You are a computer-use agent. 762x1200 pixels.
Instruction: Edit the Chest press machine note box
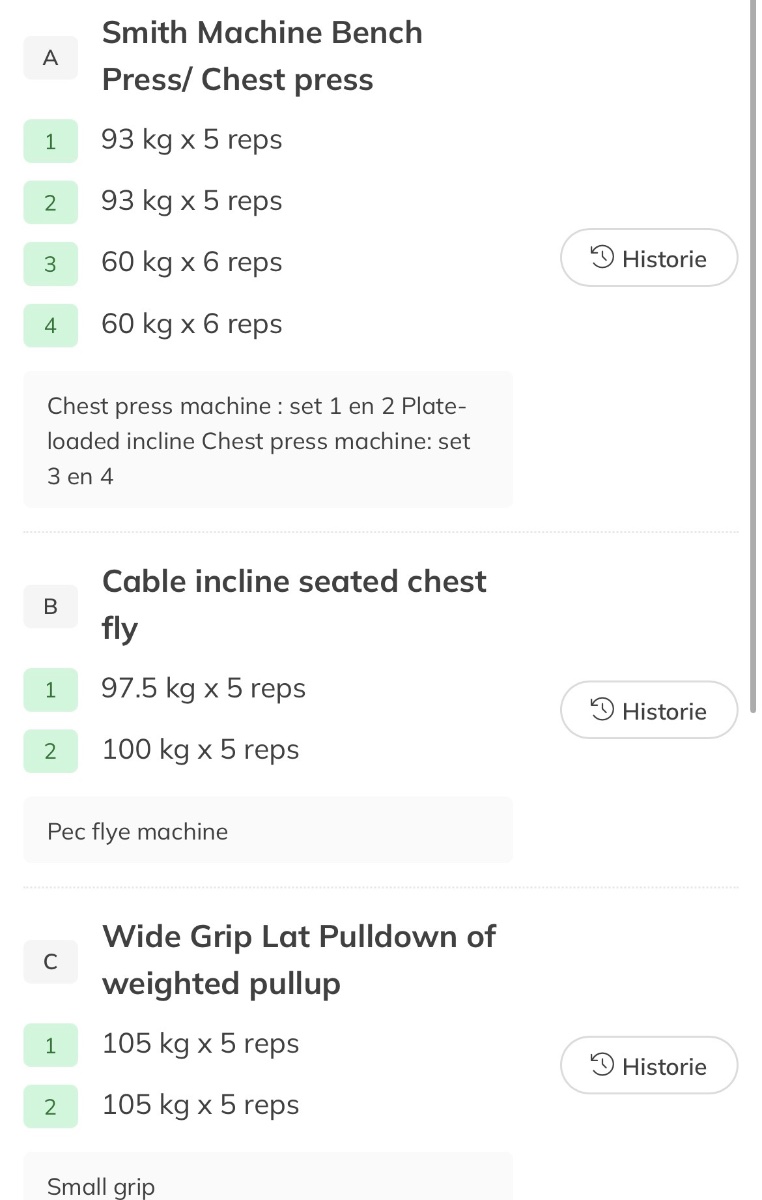click(x=268, y=440)
